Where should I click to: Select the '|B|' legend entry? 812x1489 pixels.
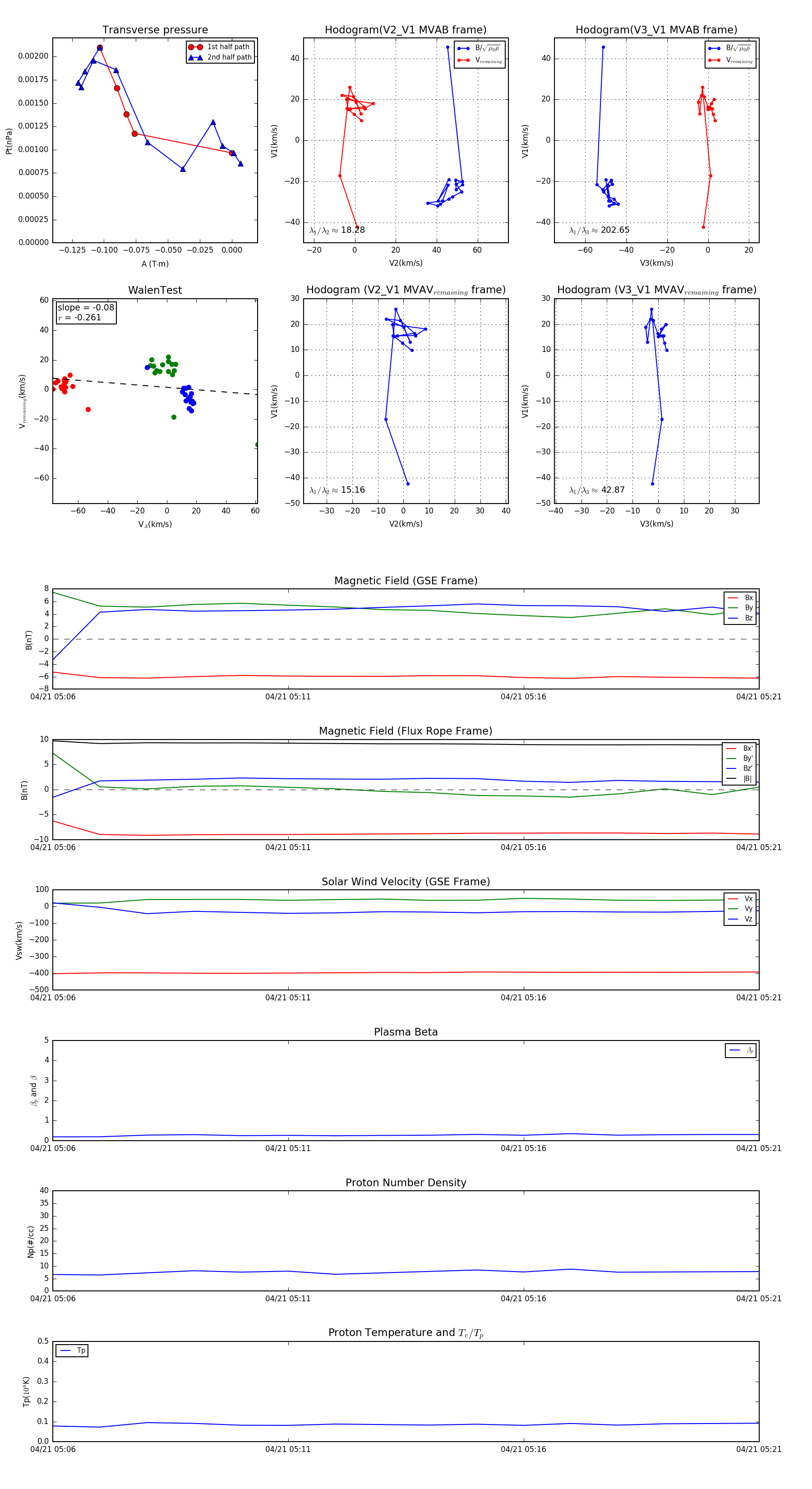740,779
